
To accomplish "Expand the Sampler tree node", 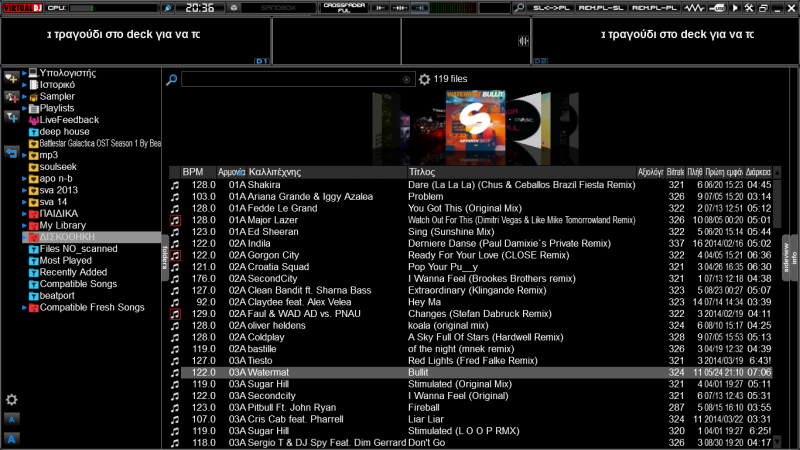I will (24, 97).
